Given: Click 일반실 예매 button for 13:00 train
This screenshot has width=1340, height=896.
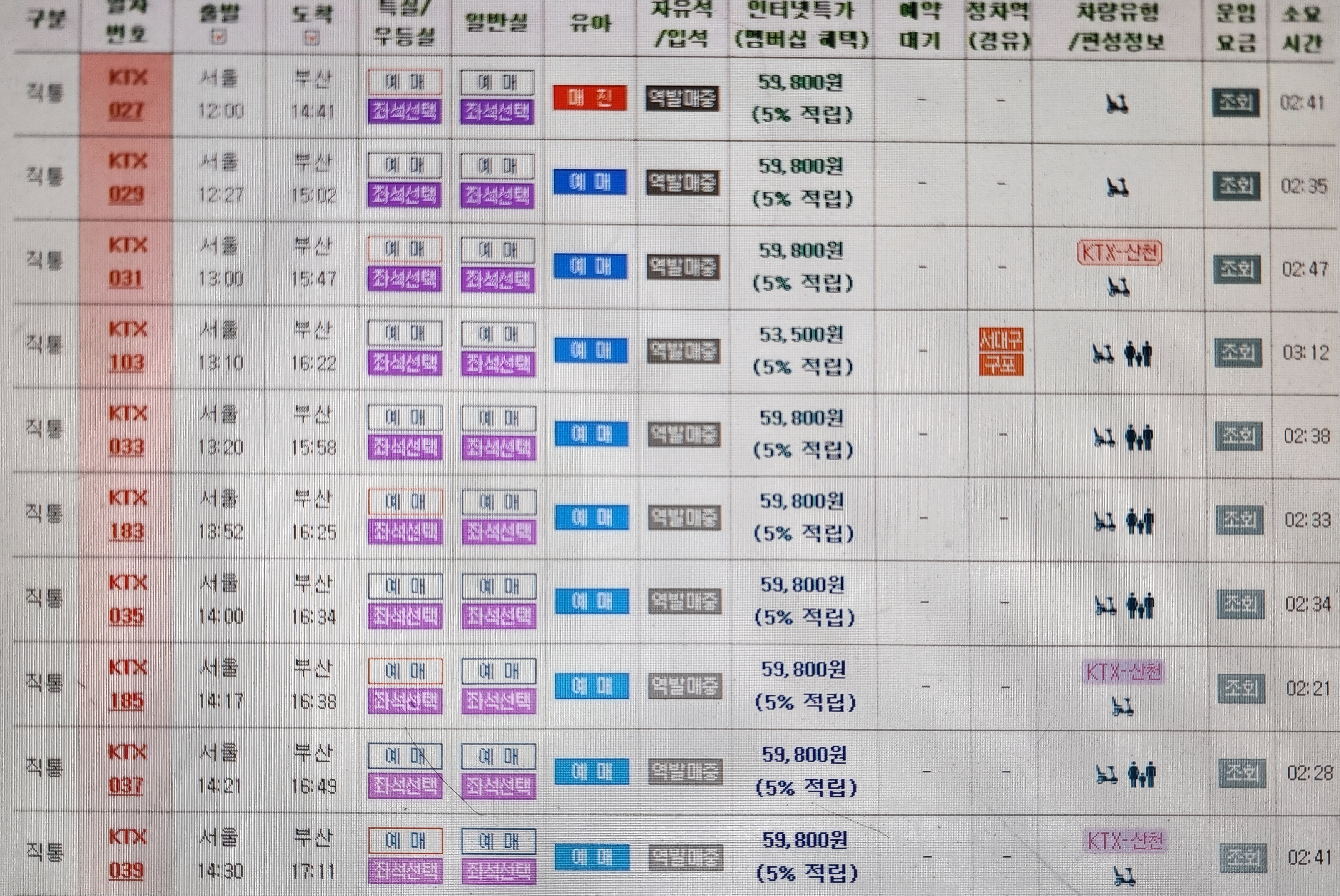Looking at the screenshot, I should coord(498,250).
